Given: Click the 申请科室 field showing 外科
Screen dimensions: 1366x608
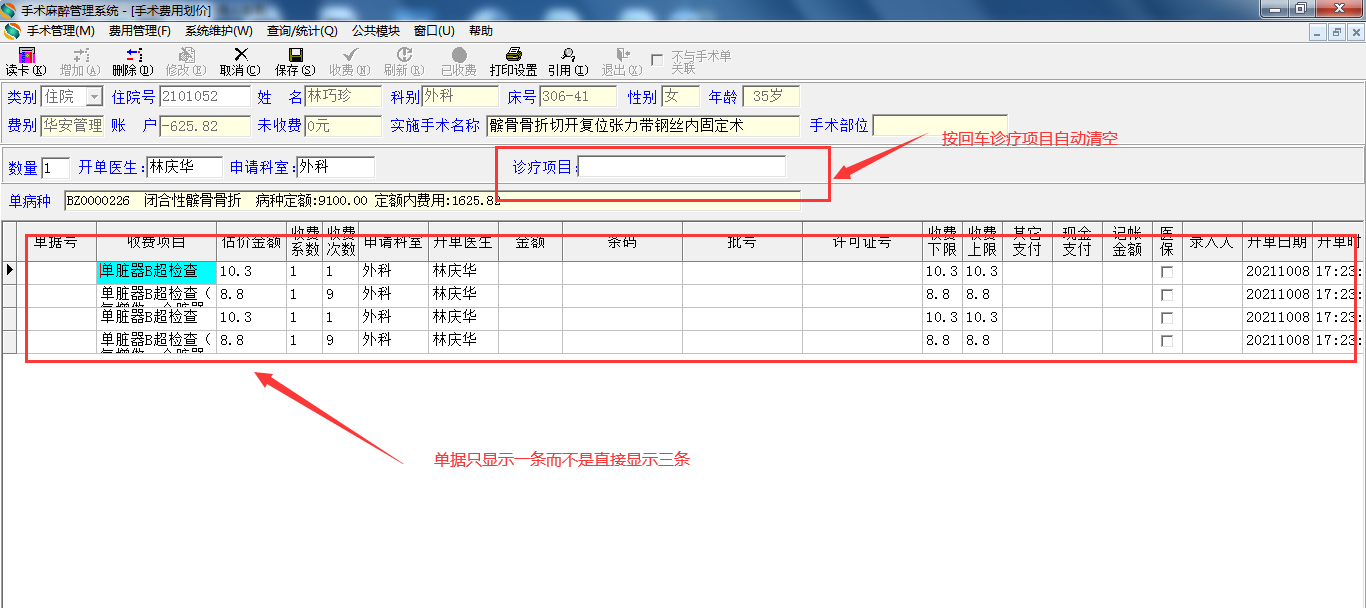Looking at the screenshot, I should tap(335, 167).
